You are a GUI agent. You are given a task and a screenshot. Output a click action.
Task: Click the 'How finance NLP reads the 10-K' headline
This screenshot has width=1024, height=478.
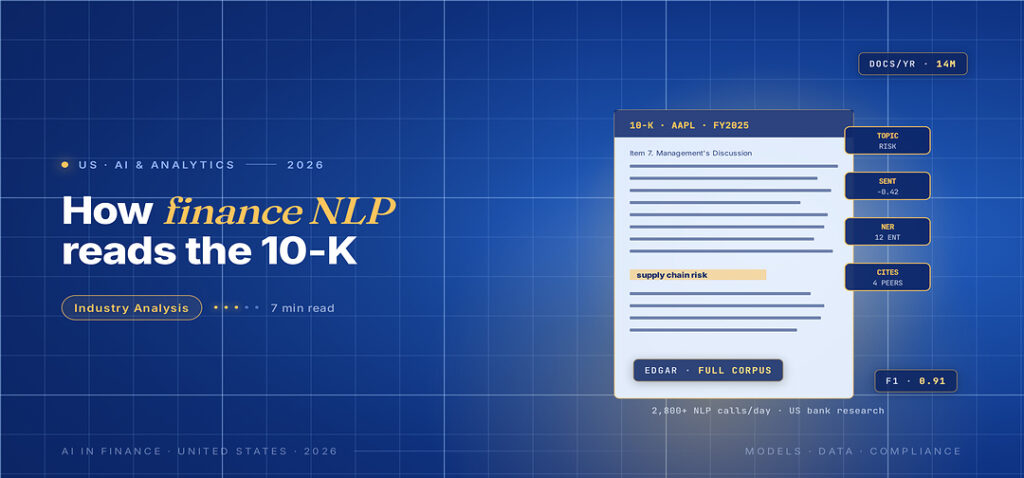229,231
